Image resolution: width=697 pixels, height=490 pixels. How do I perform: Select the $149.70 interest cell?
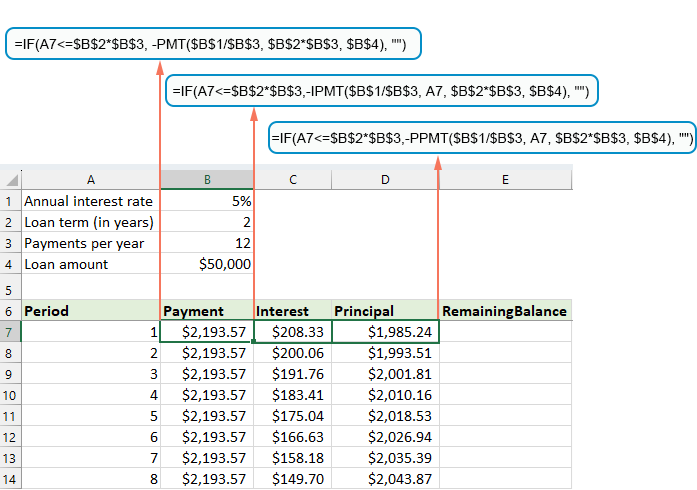tap(293, 479)
